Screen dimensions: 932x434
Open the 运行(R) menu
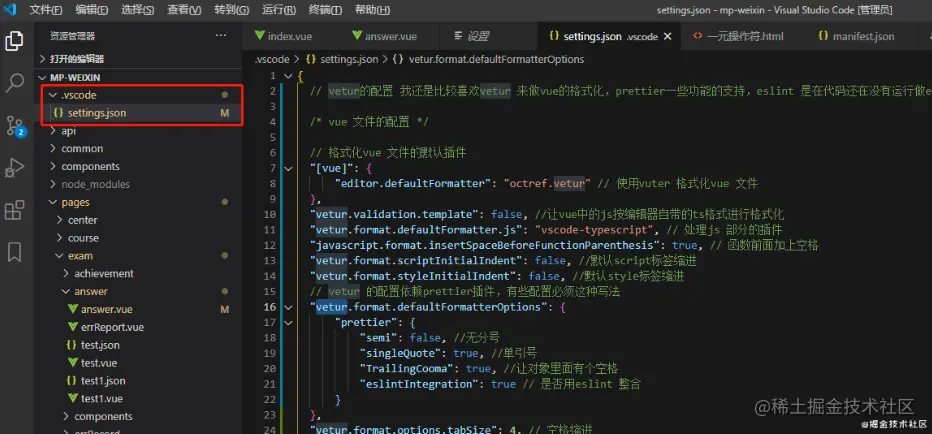click(278, 10)
